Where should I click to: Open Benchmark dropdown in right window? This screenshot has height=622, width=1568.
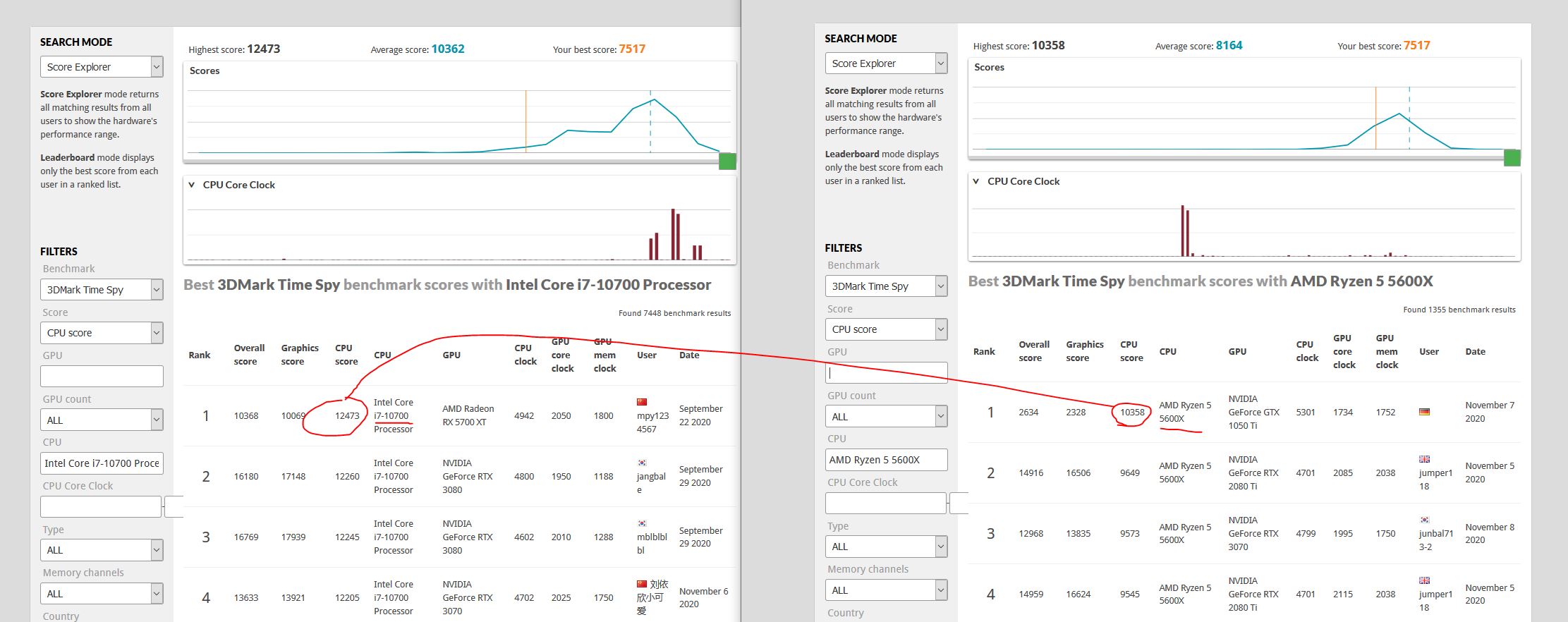[x=886, y=286]
